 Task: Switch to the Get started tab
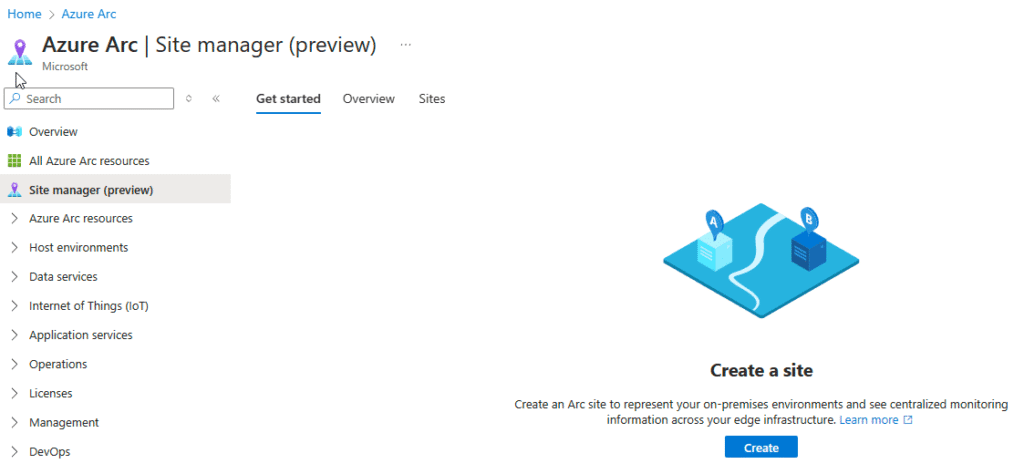coord(288,99)
